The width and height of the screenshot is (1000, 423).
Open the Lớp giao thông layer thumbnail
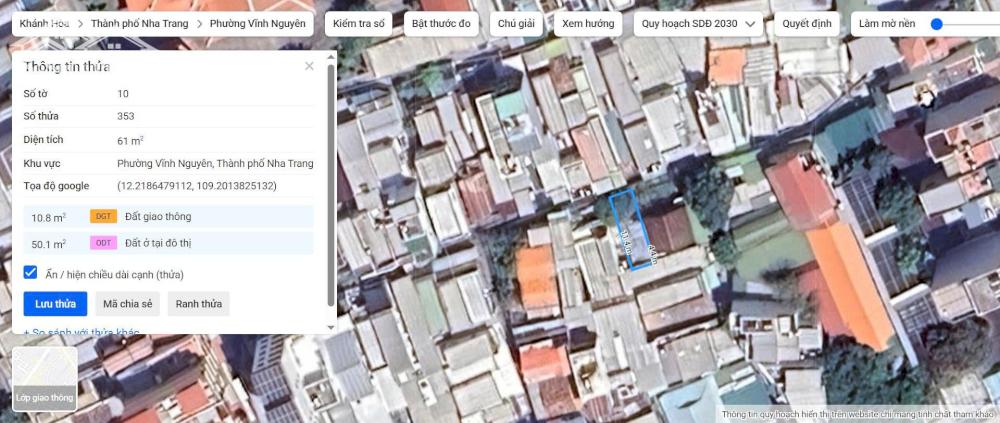click(44, 379)
